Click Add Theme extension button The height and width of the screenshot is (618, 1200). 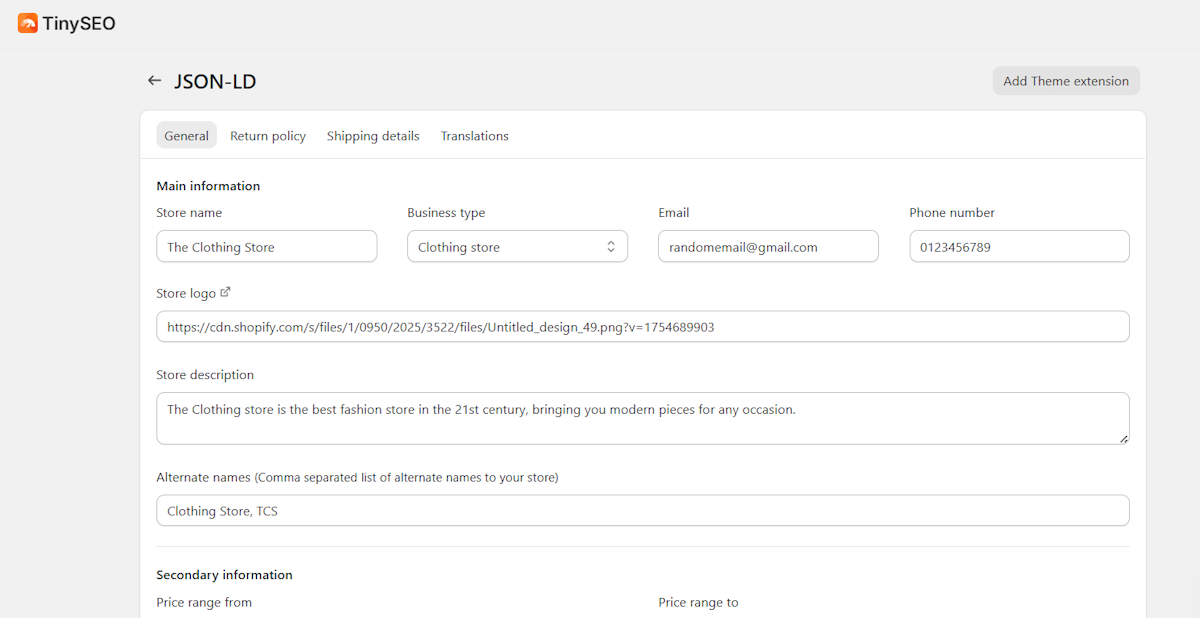[1066, 81]
